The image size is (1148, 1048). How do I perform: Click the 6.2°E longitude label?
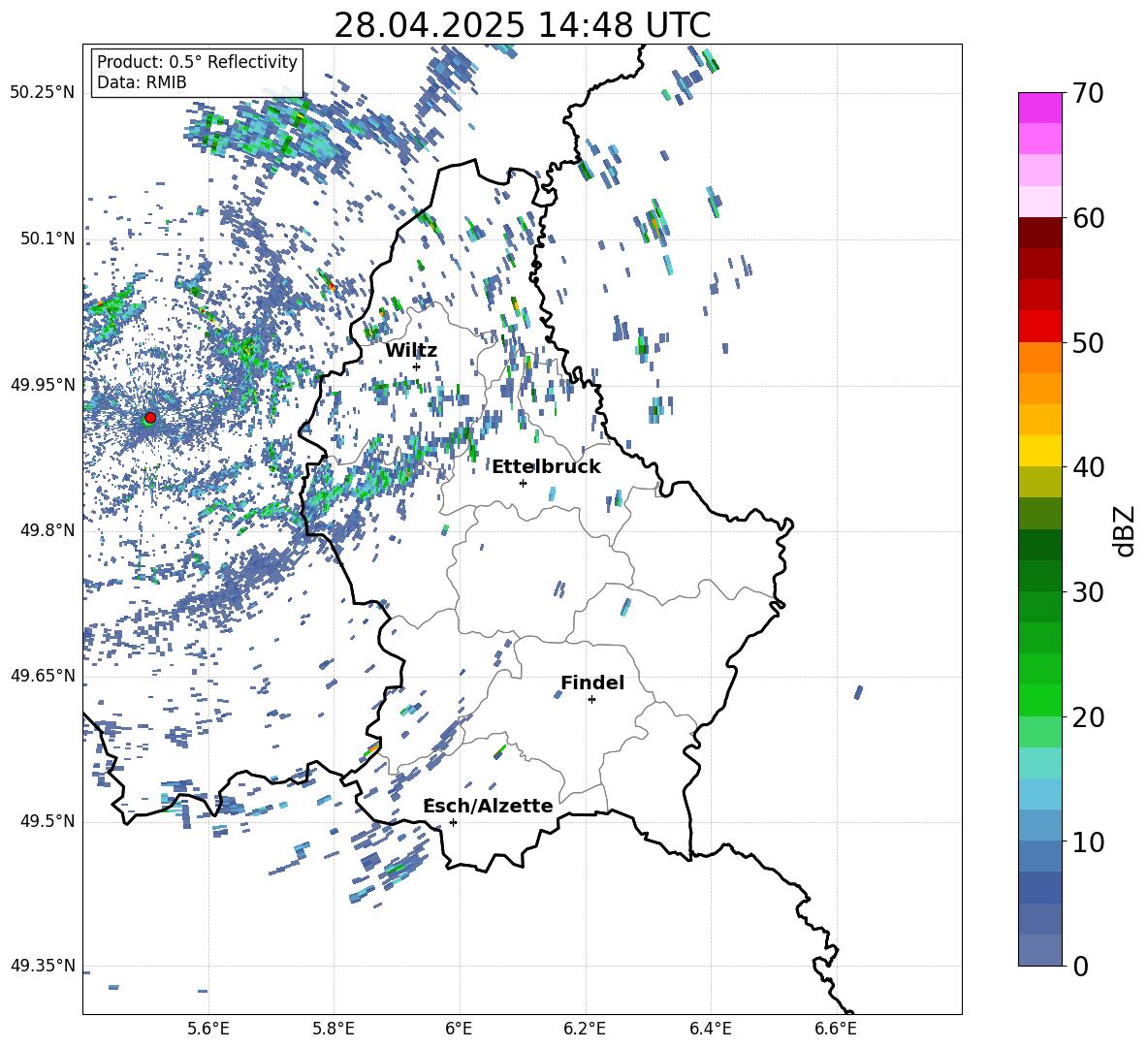pos(585,1029)
